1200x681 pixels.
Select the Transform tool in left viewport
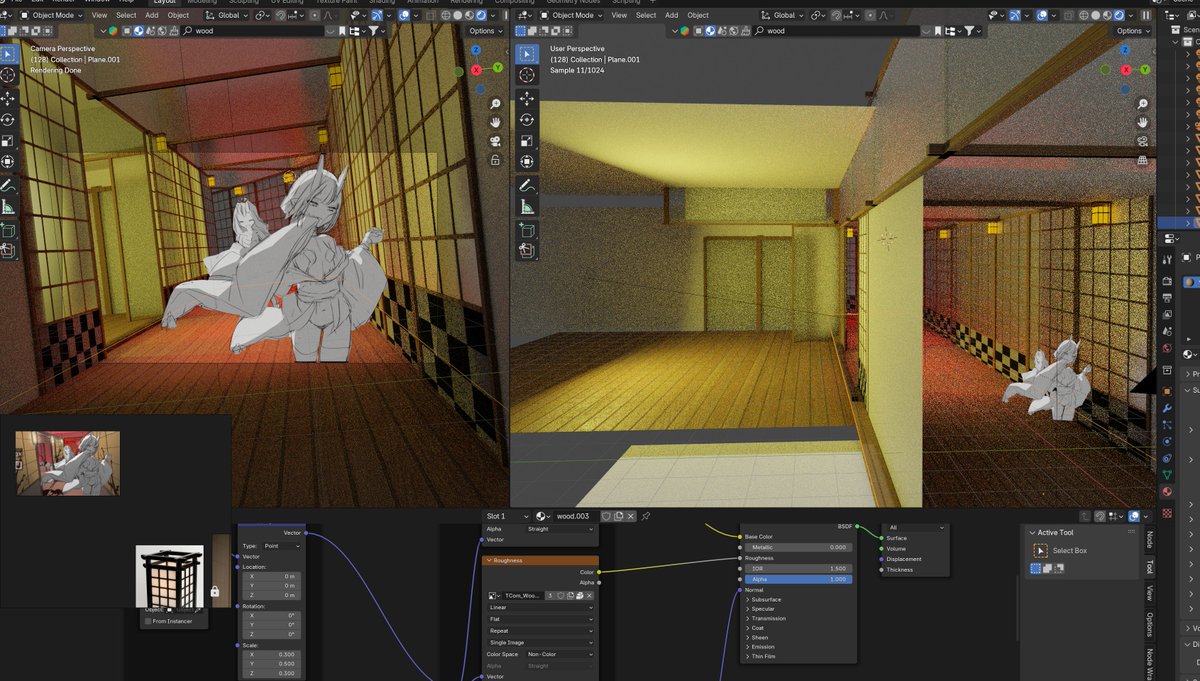(8, 161)
